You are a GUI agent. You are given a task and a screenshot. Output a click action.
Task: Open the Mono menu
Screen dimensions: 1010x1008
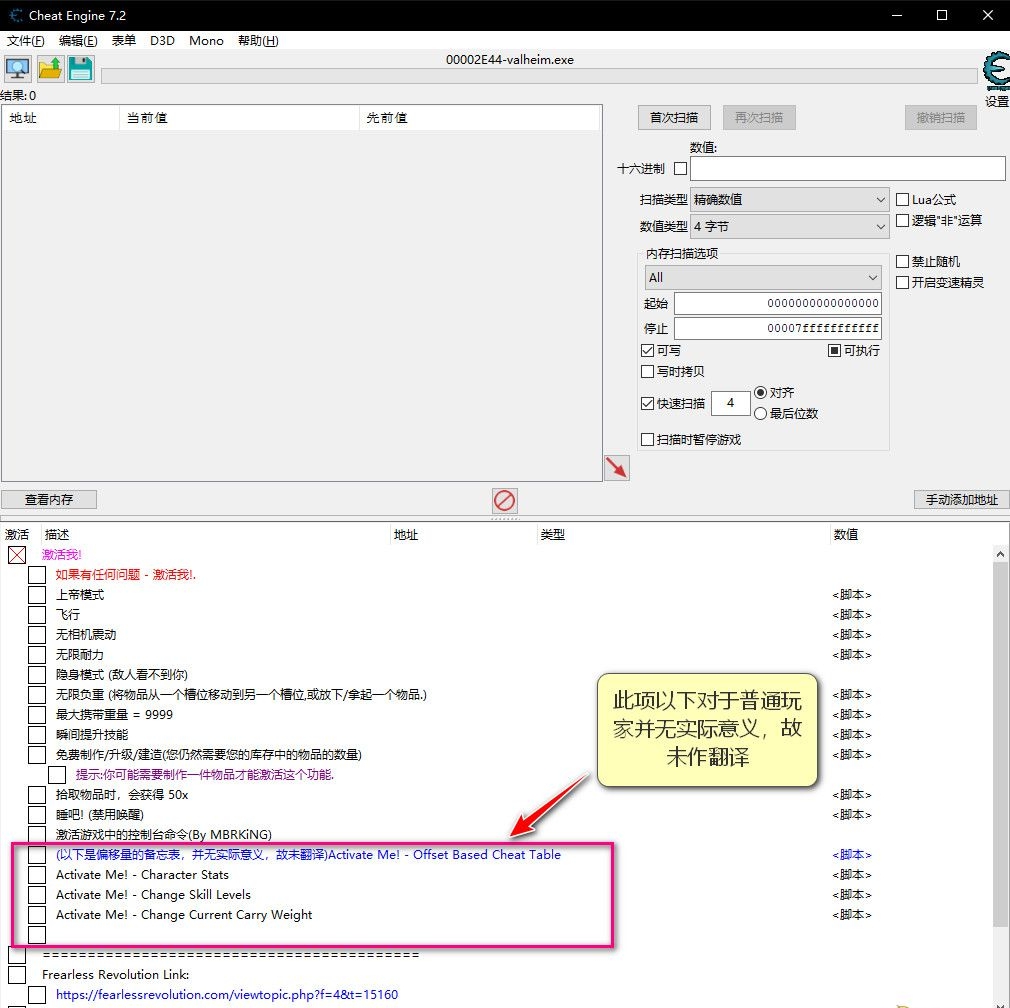(206, 41)
